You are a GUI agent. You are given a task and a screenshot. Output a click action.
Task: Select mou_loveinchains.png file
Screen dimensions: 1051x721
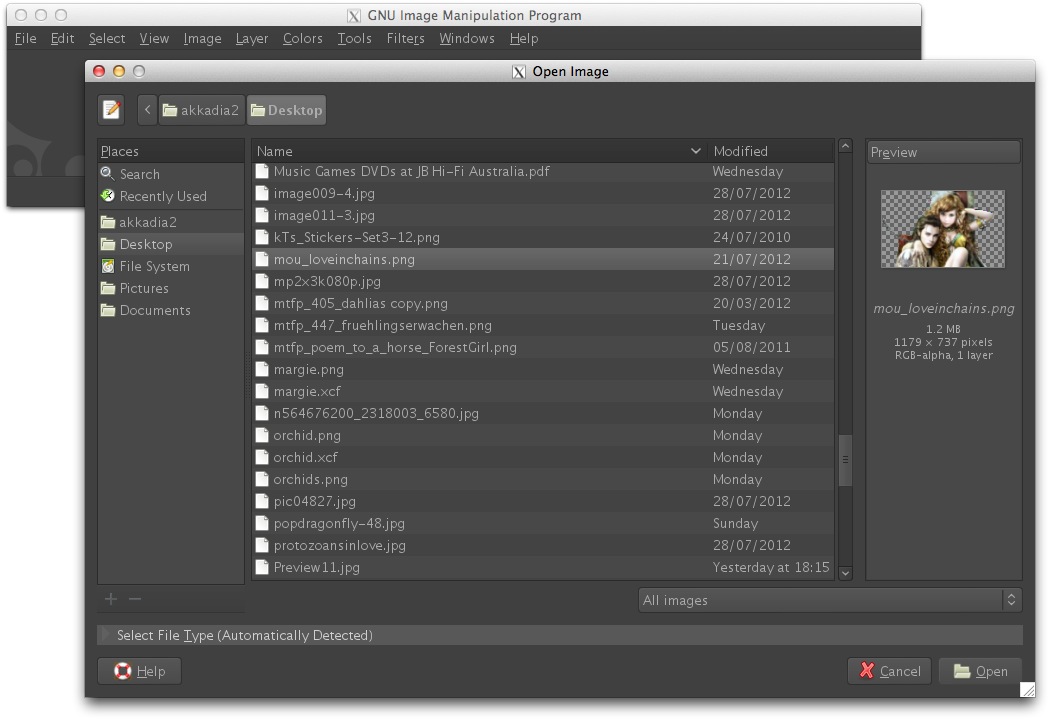pos(543,259)
